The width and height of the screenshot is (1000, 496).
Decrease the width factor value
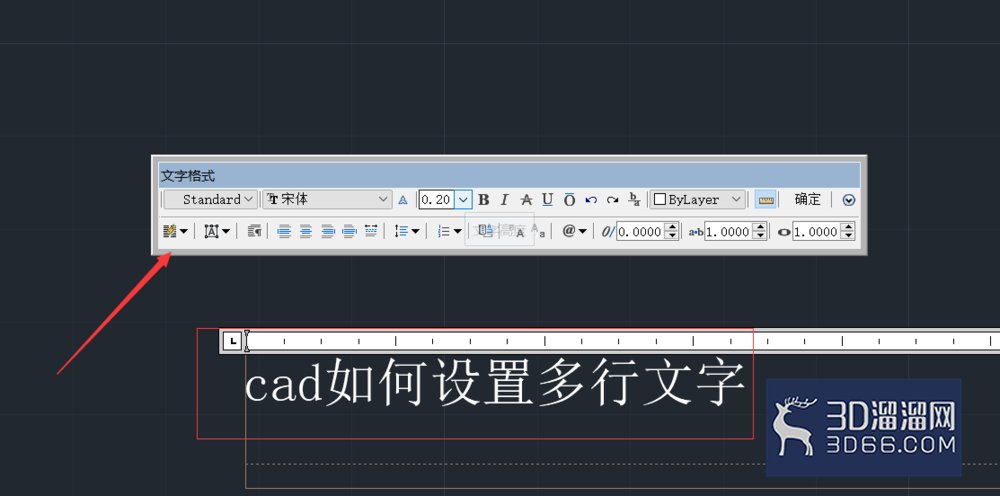847,236
